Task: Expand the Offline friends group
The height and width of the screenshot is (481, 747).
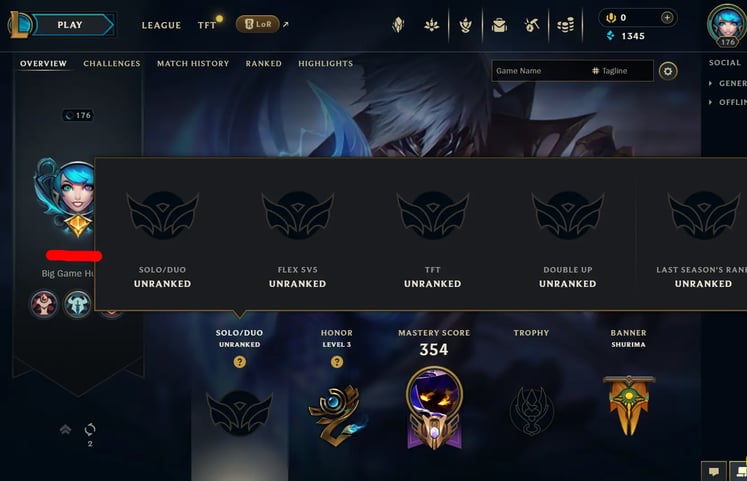Action: 728,102
